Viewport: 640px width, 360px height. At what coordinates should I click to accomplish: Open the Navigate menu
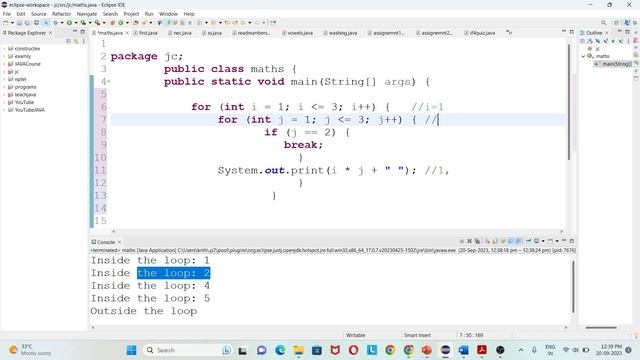[87, 14]
